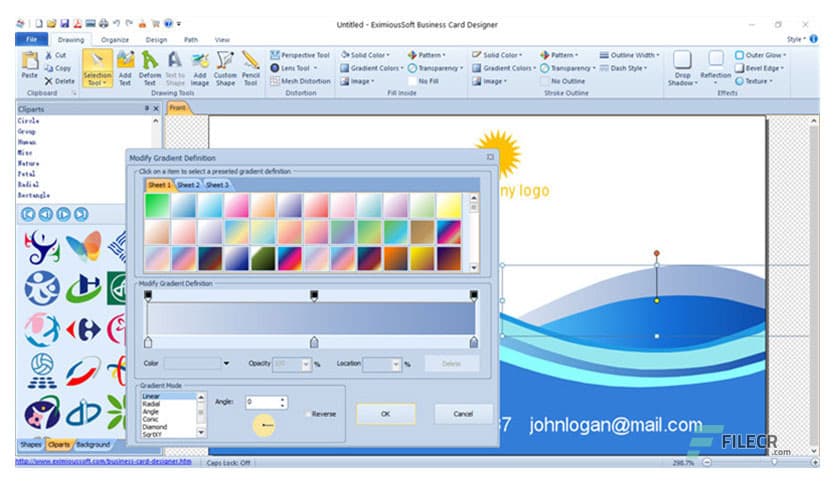The image size is (836, 484).
Task: Click the zoom slider in status bar
Action: [774, 463]
